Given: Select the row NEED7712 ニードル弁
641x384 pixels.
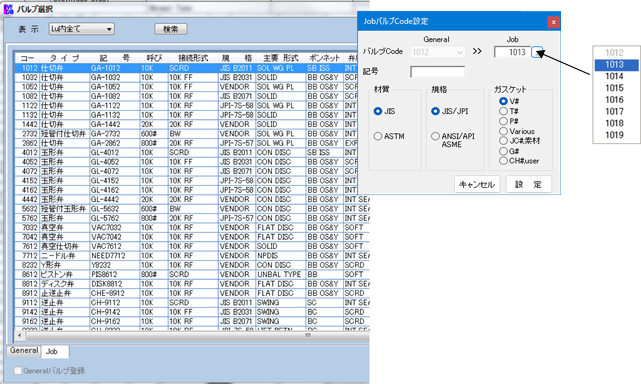Looking at the screenshot, I should point(192,256).
